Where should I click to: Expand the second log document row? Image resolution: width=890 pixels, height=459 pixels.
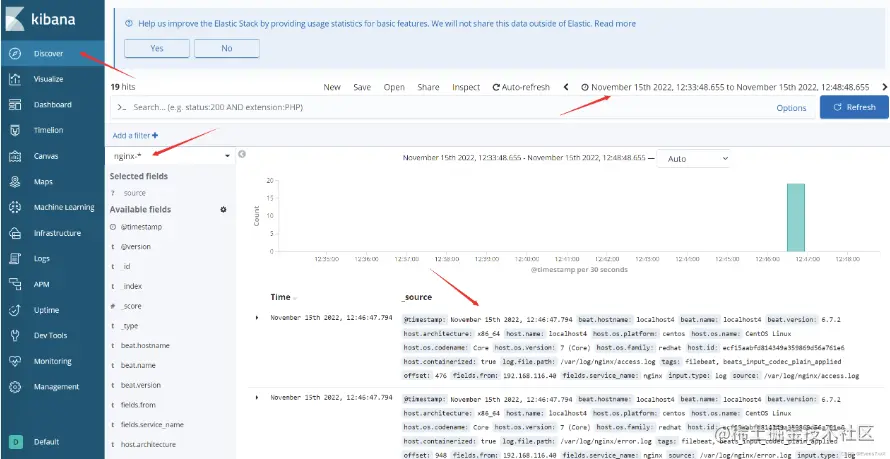257,397
